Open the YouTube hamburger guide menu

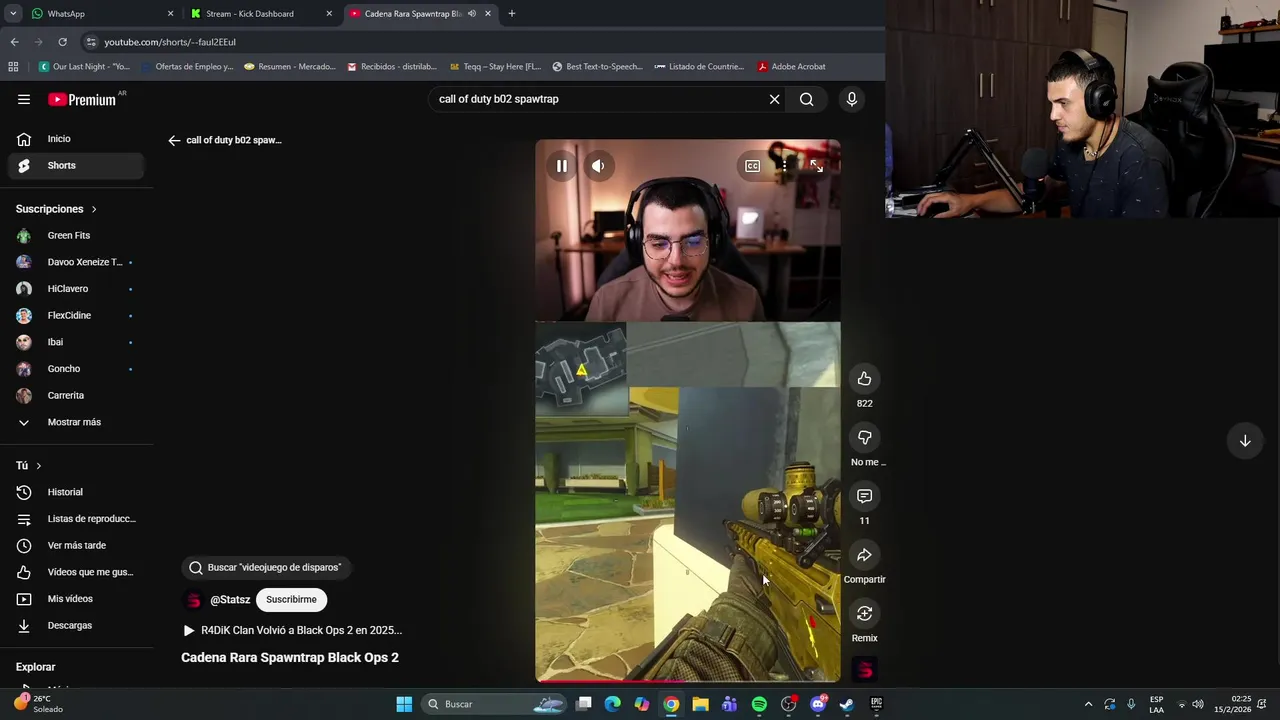(24, 99)
